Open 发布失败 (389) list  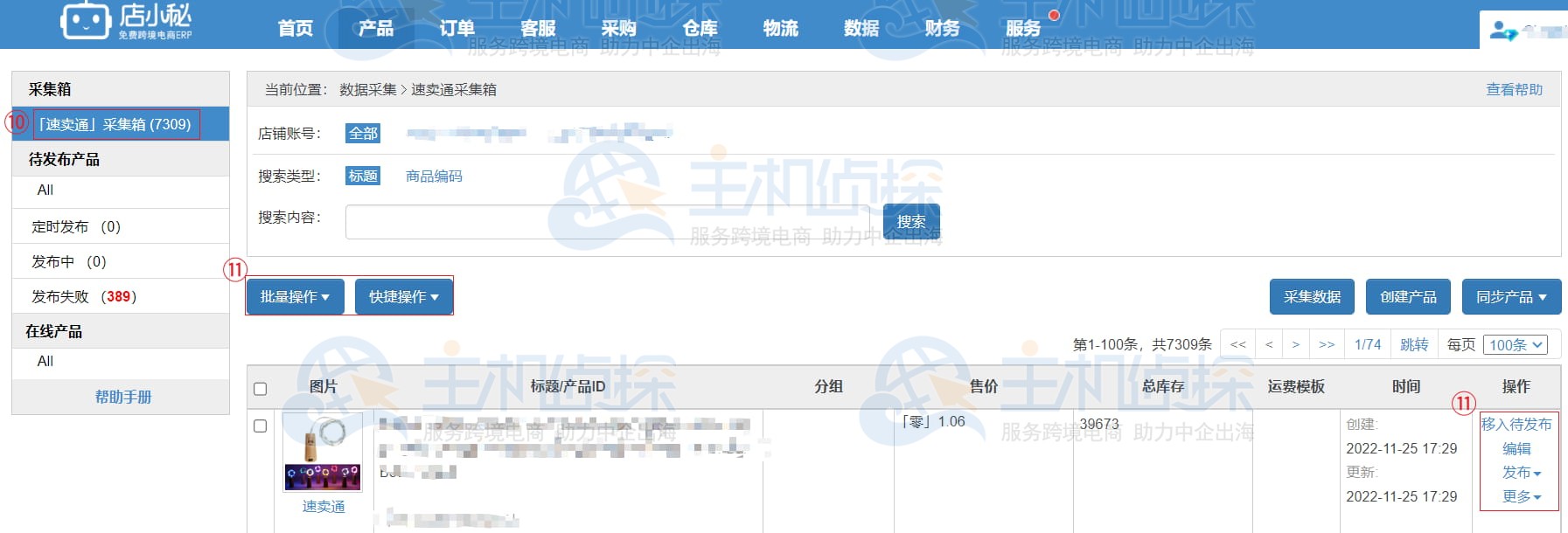(84, 296)
